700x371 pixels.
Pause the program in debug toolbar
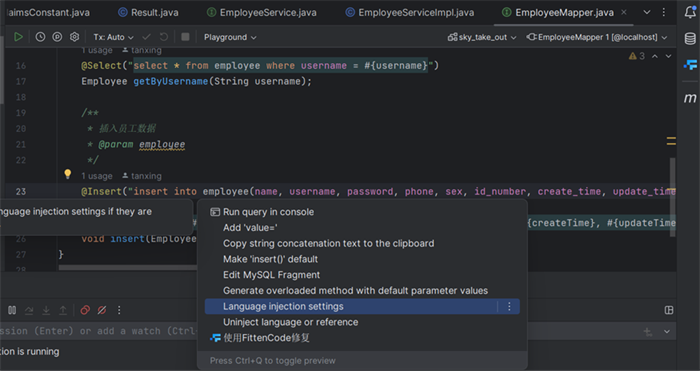12,310
